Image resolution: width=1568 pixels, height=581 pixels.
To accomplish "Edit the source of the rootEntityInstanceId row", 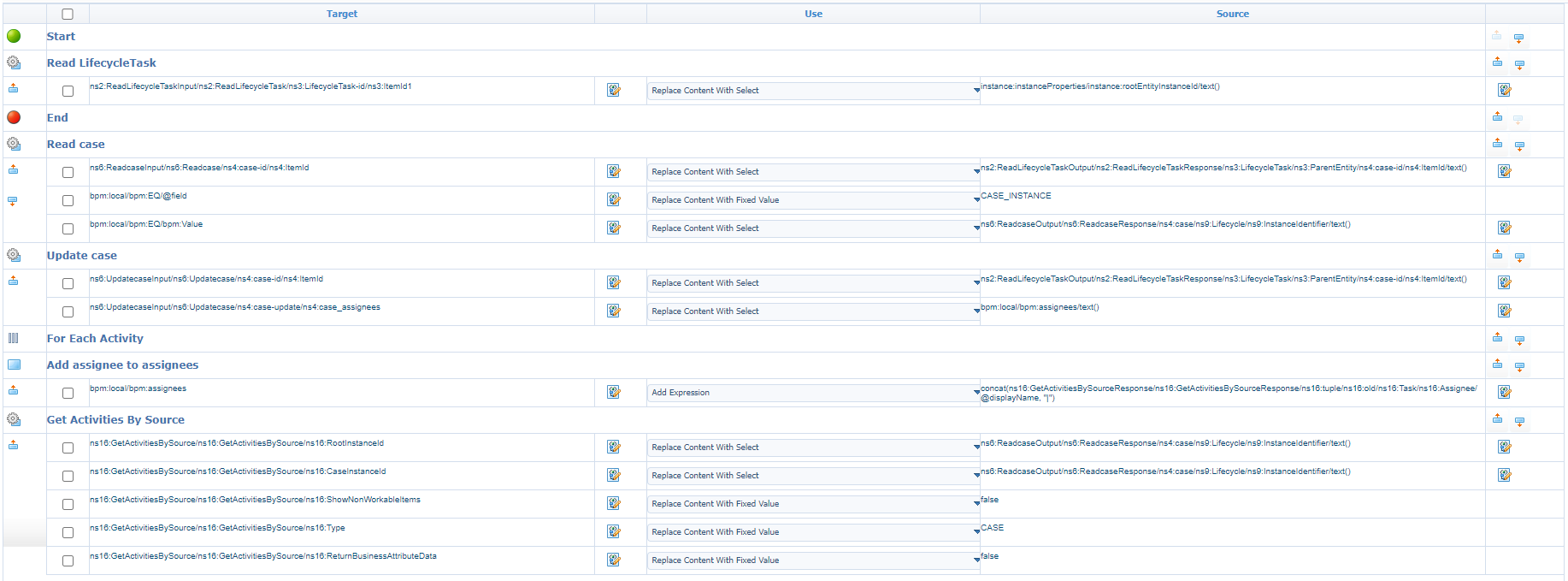I will [1504, 90].
